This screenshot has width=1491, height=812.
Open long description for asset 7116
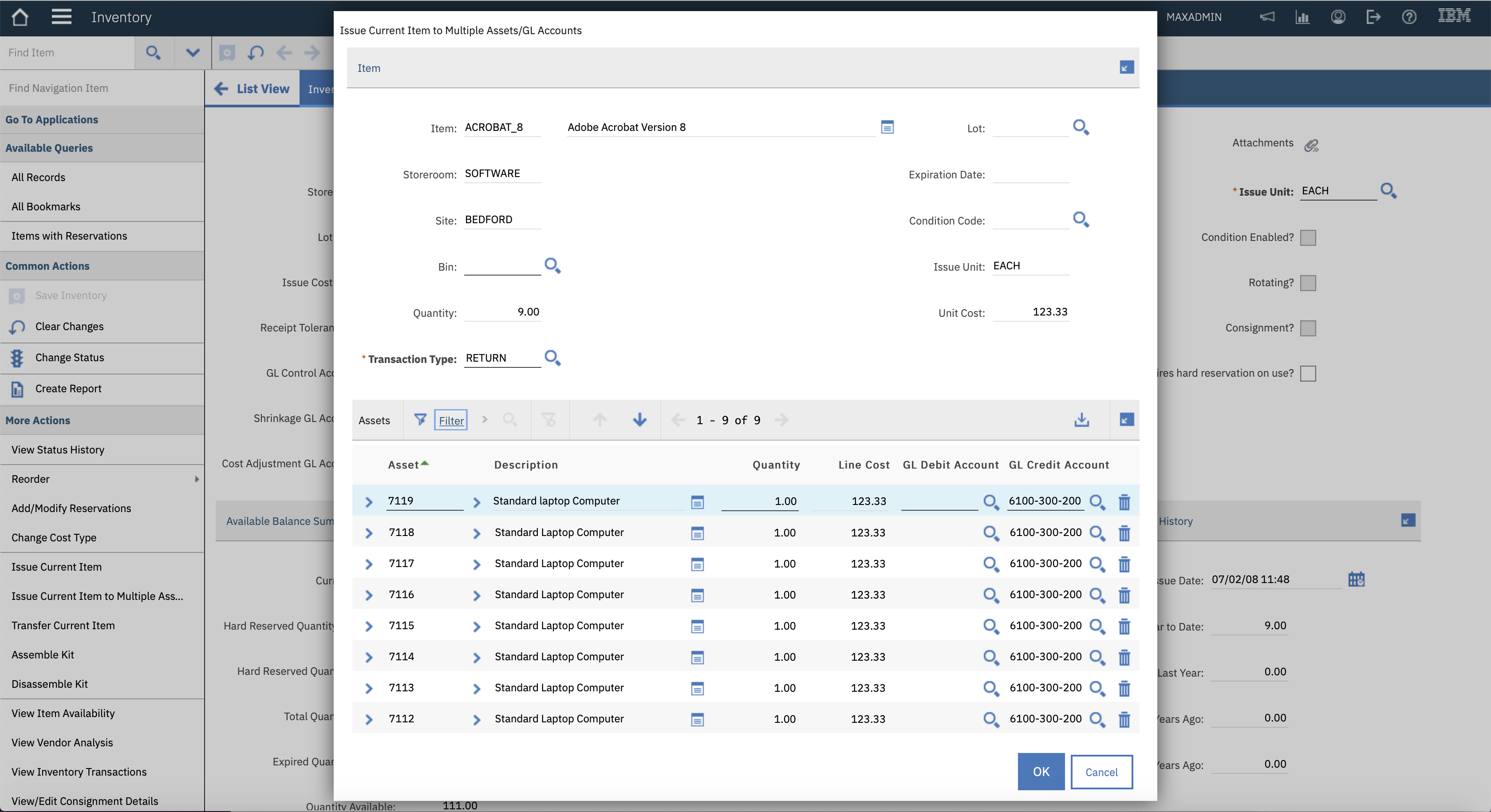[x=697, y=595]
